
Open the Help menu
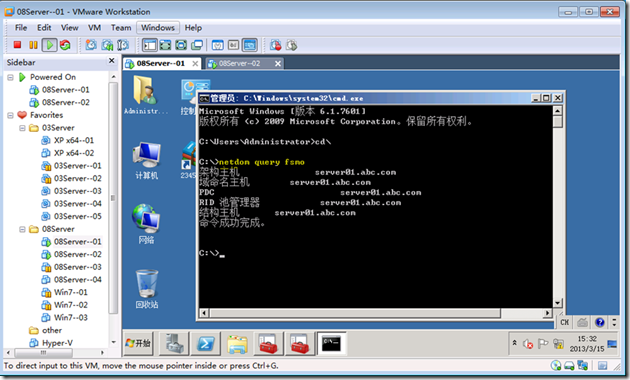pos(193,28)
